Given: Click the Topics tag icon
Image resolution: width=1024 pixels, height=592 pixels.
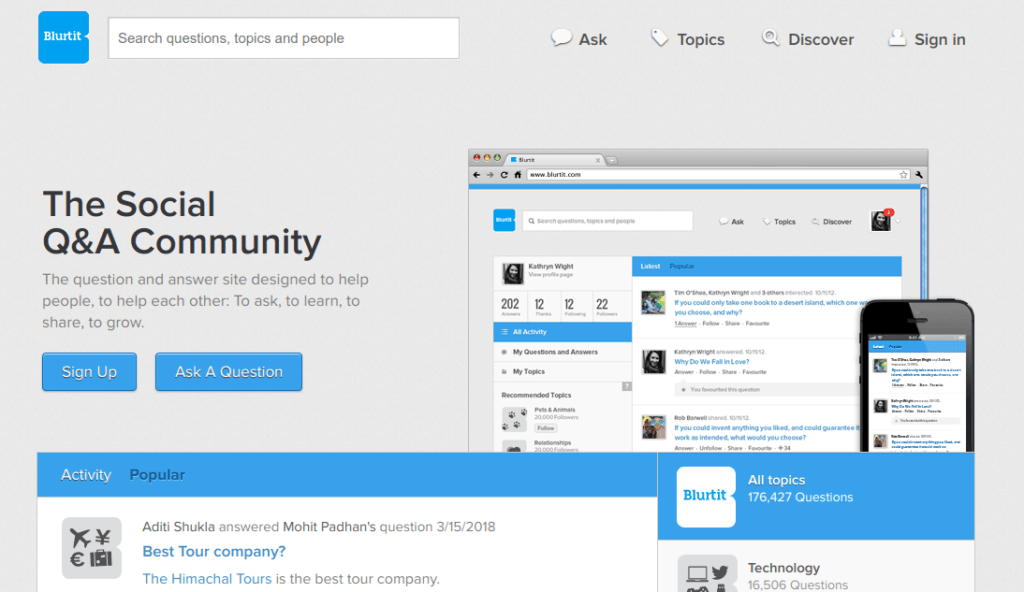Looking at the screenshot, I should (x=659, y=38).
